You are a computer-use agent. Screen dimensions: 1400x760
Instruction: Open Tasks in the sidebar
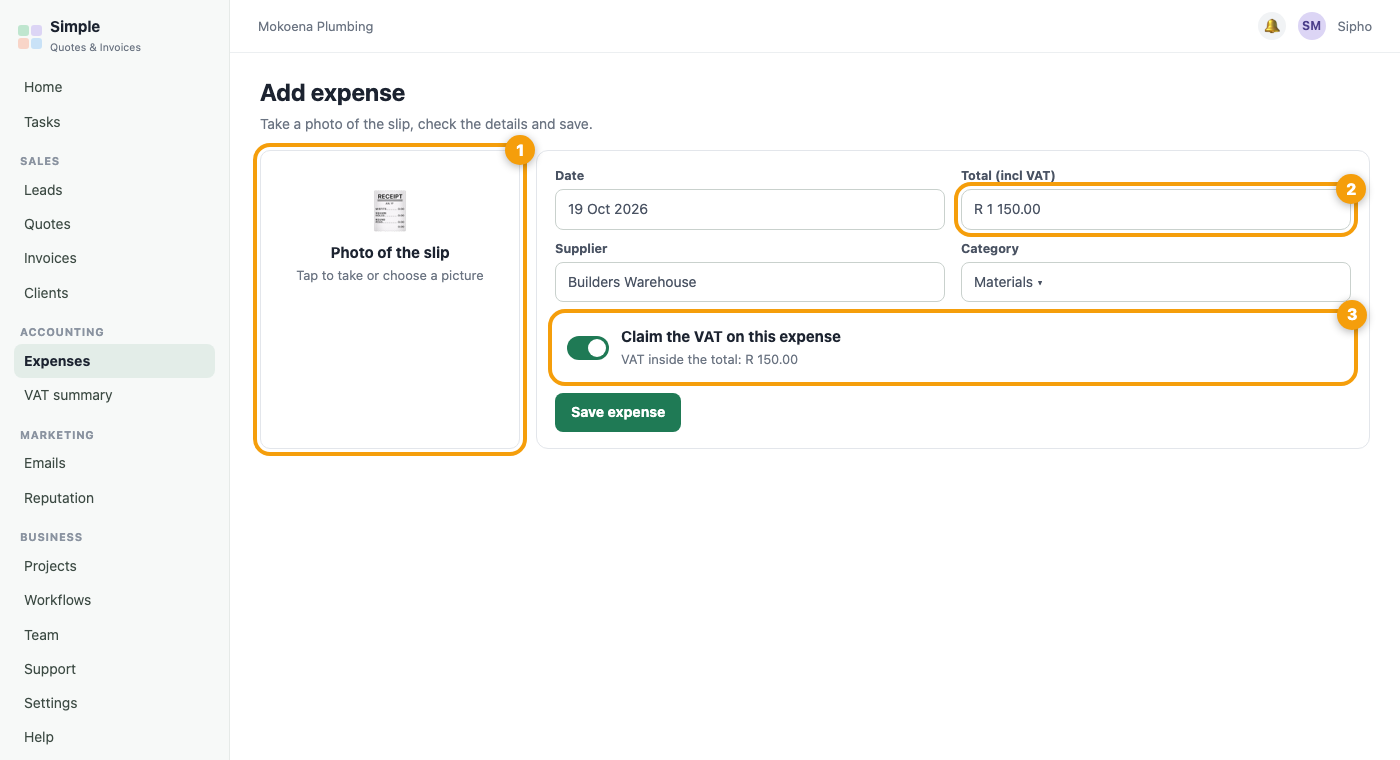point(114,122)
